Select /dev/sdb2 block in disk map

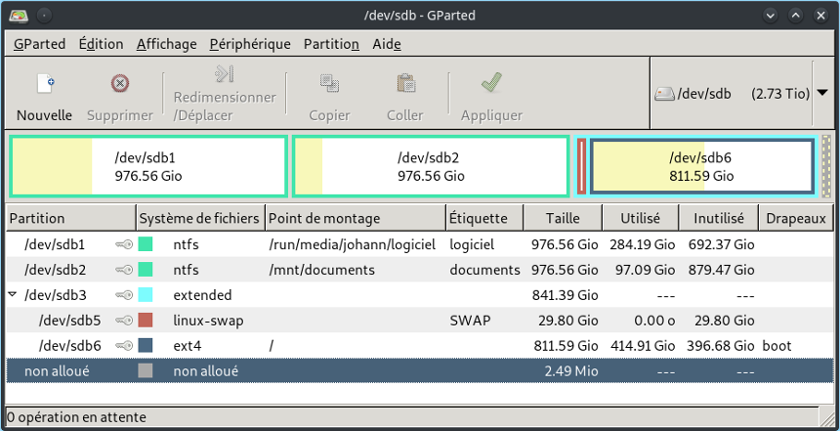pos(430,166)
